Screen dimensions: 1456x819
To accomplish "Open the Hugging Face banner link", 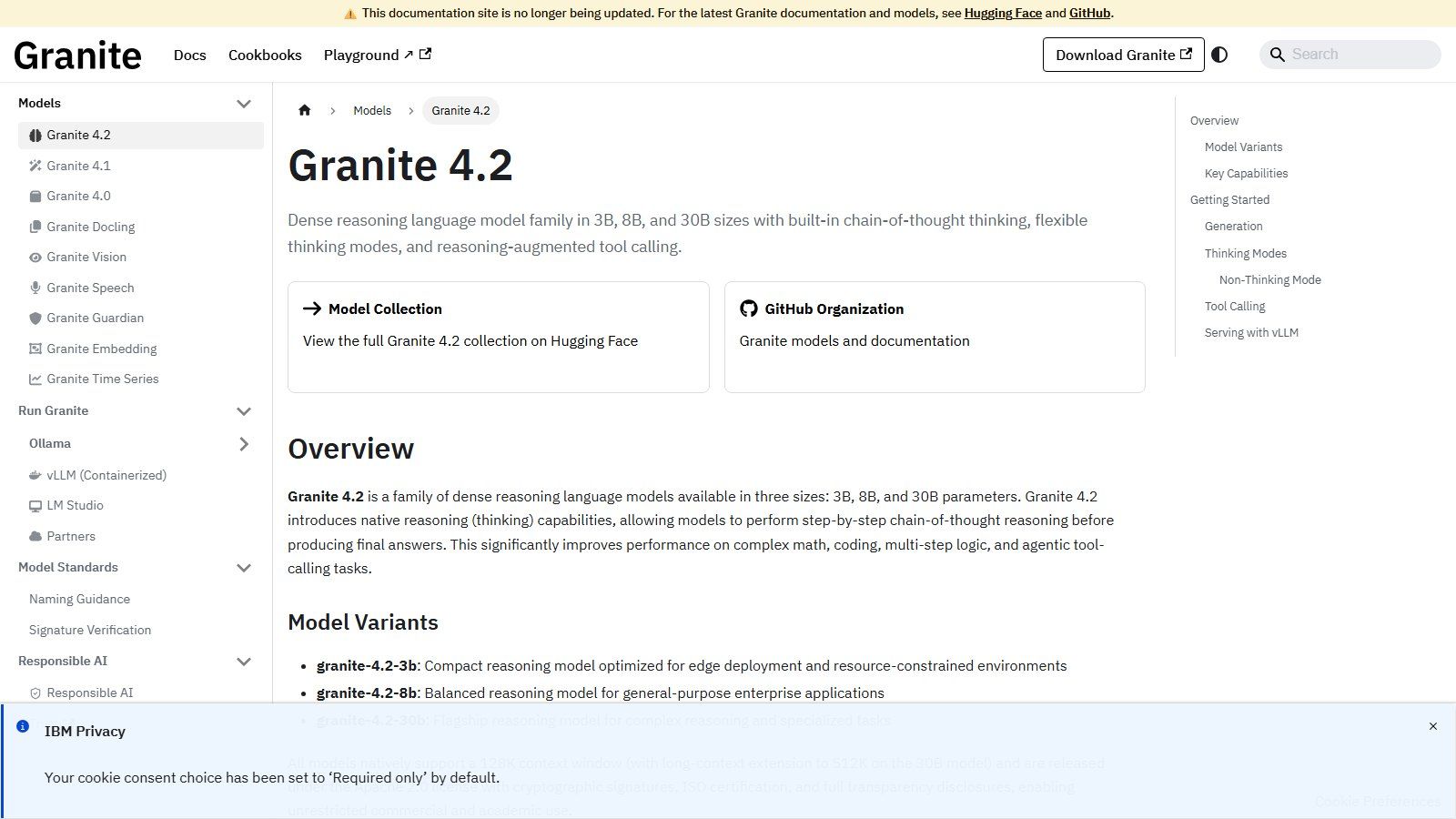I will click(x=1003, y=13).
